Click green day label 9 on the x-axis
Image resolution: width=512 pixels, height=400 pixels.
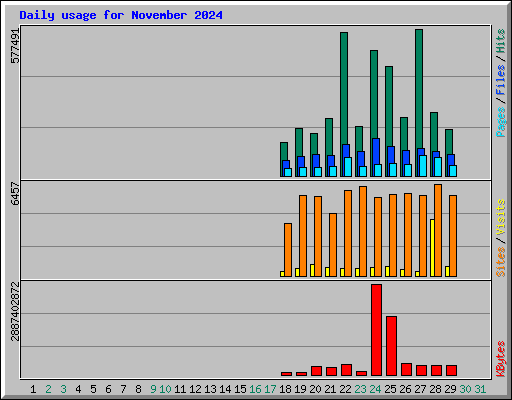[153, 389]
